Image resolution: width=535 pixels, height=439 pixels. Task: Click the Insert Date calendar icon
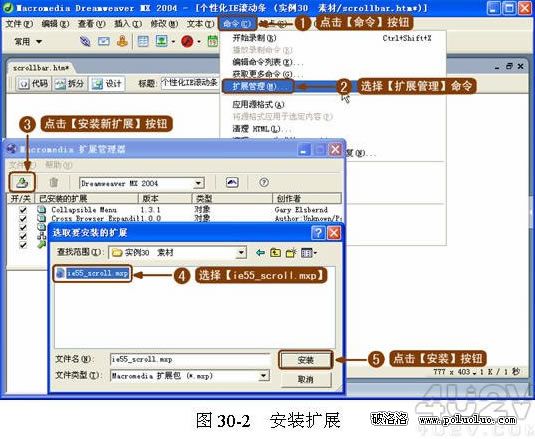coord(213,42)
